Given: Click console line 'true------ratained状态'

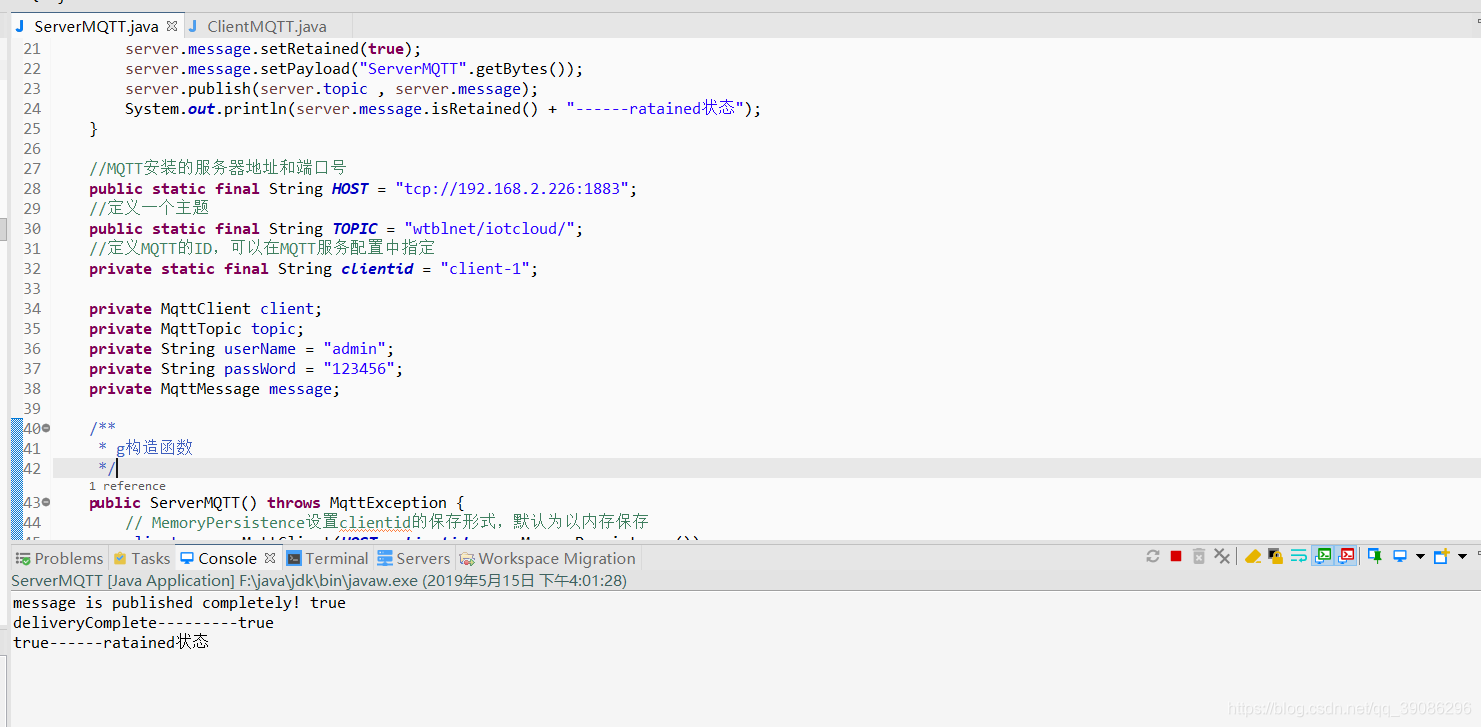Looking at the screenshot, I should point(111,643).
